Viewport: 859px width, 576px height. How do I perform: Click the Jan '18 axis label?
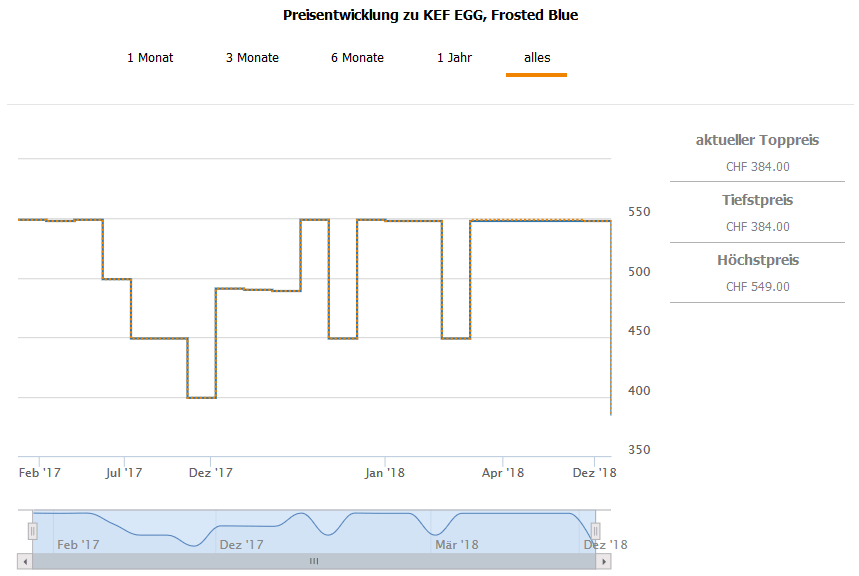(x=385, y=473)
